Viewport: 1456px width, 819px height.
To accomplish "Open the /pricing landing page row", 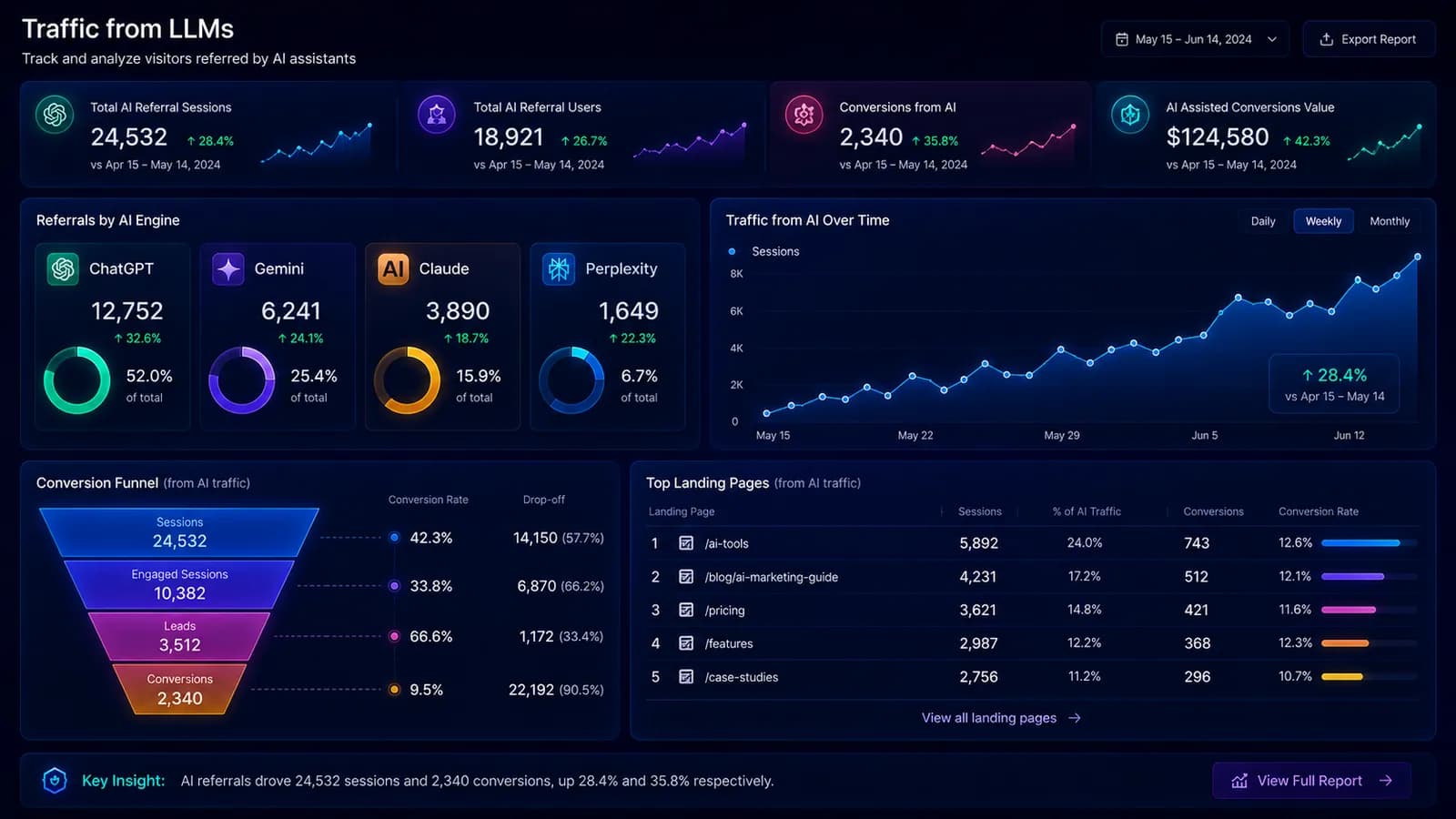I will pos(1033,610).
